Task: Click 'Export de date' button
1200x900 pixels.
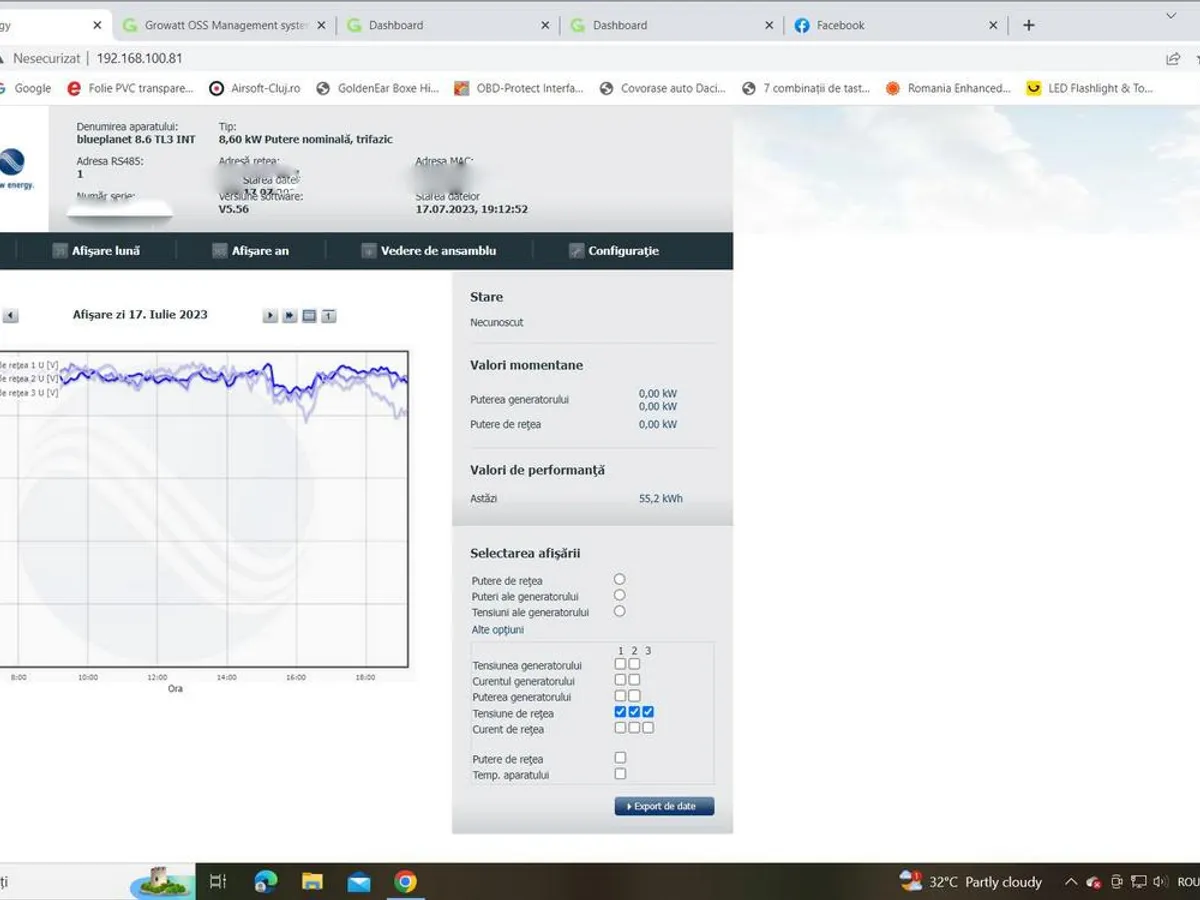Action: point(664,806)
